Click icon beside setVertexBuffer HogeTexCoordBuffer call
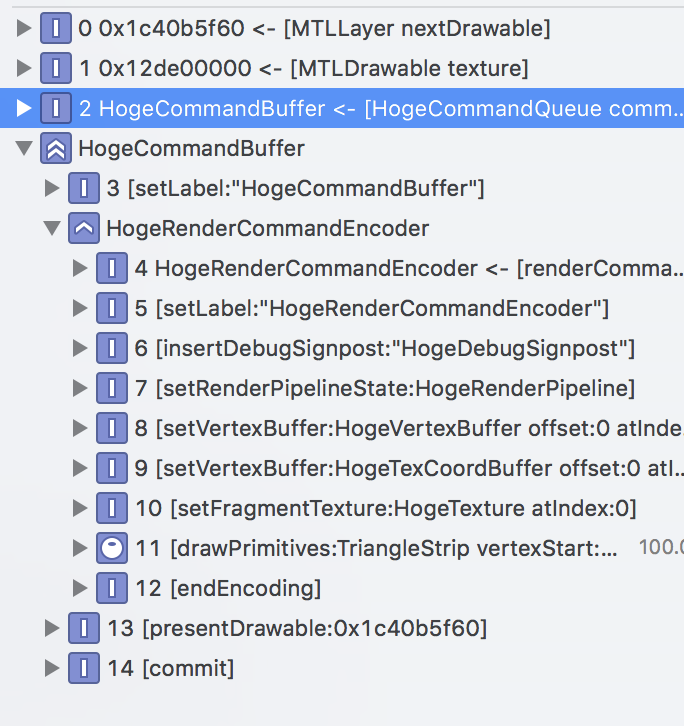Screen dimensions: 684x726 (112, 468)
